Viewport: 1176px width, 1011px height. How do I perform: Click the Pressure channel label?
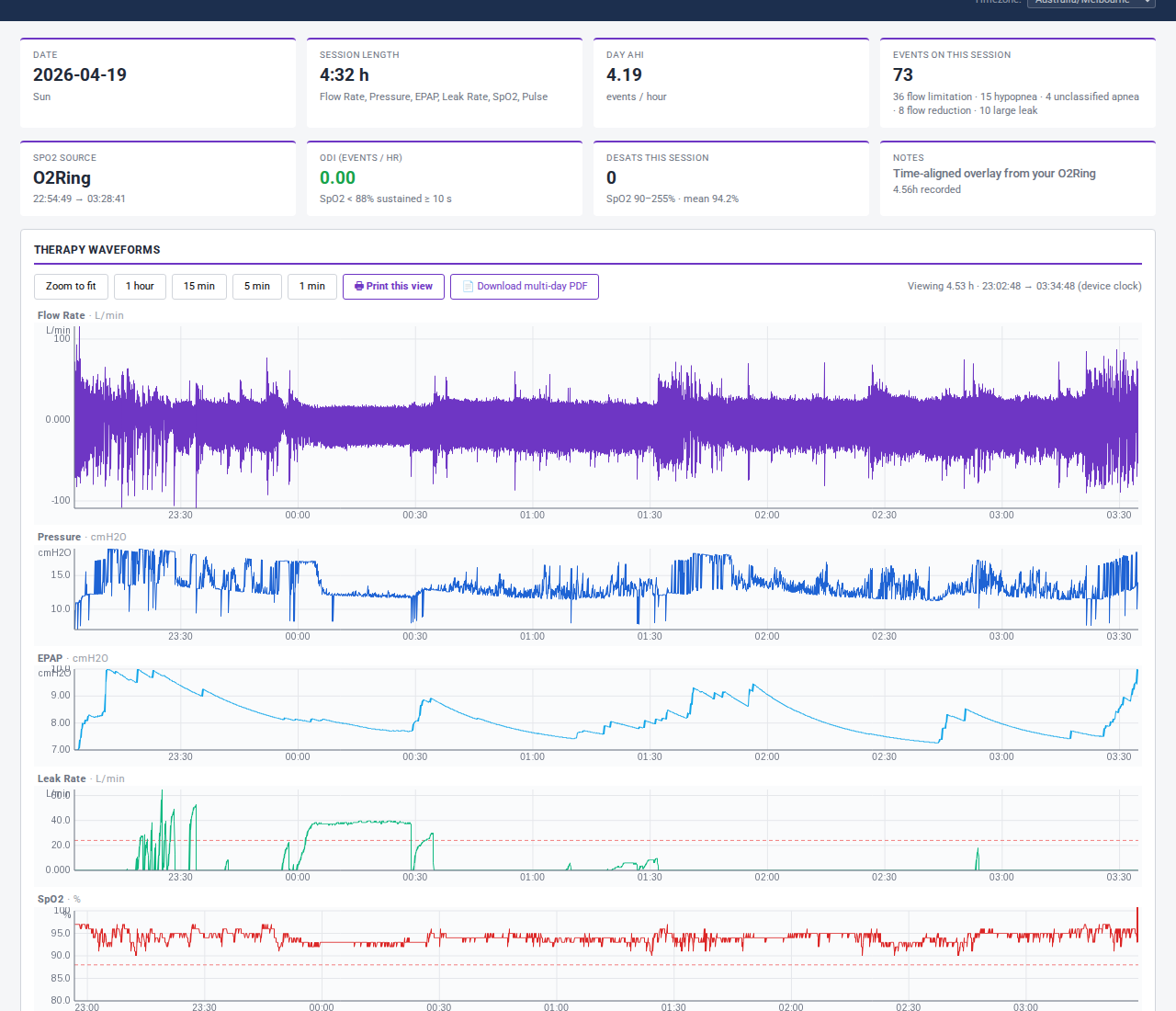(x=59, y=537)
